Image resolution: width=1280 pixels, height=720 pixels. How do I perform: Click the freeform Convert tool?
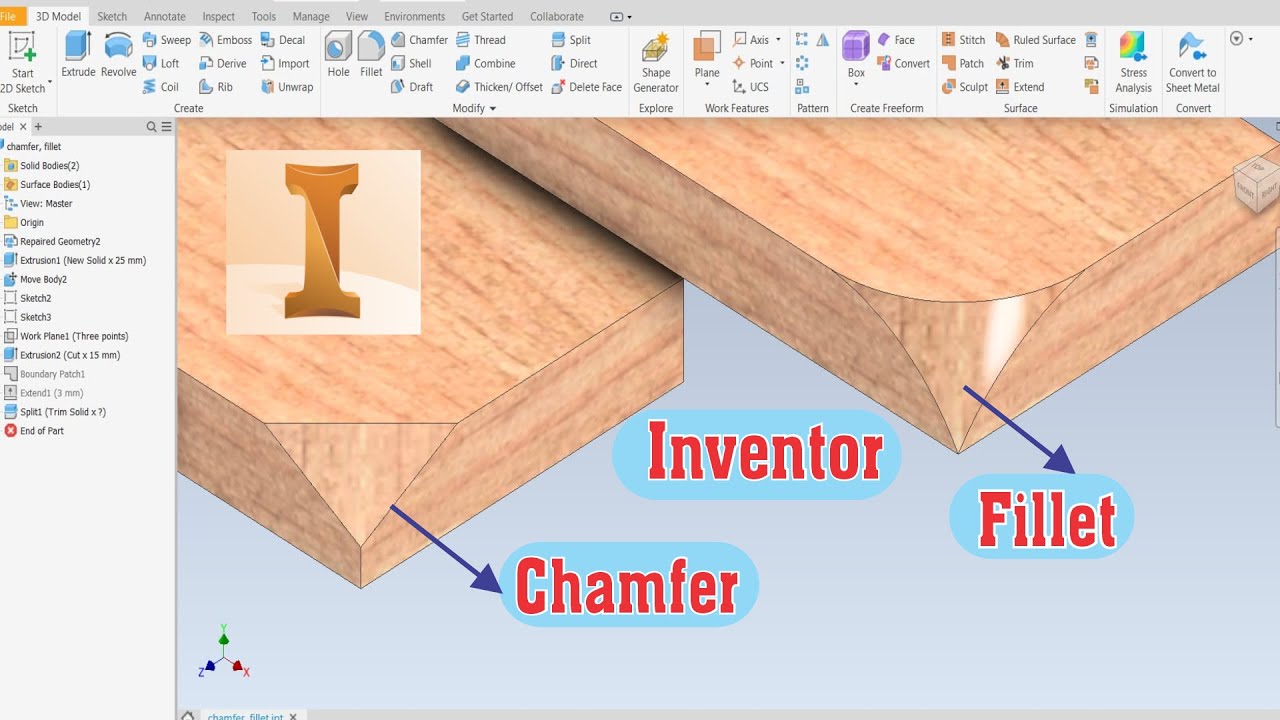coord(903,63)
